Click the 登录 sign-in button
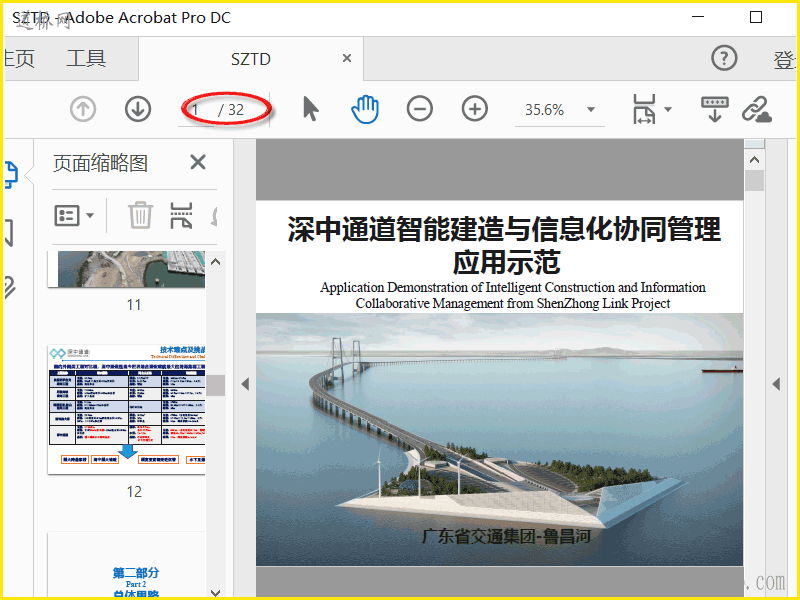Viewport: 800px width, 600px height. (x=785, y=60)
